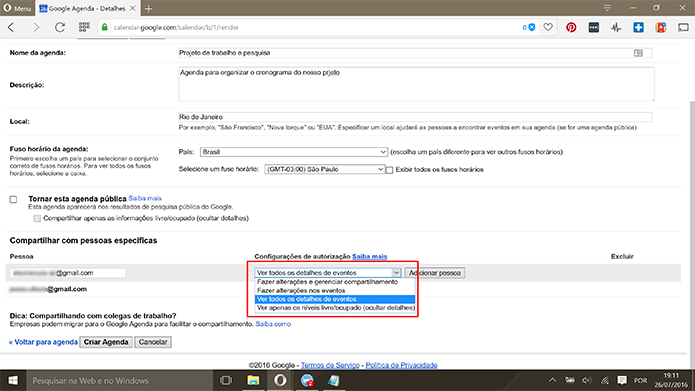Screen dimensions: 695x391
Task: Open Política de Privacidade link
Action: click(402, 365)
